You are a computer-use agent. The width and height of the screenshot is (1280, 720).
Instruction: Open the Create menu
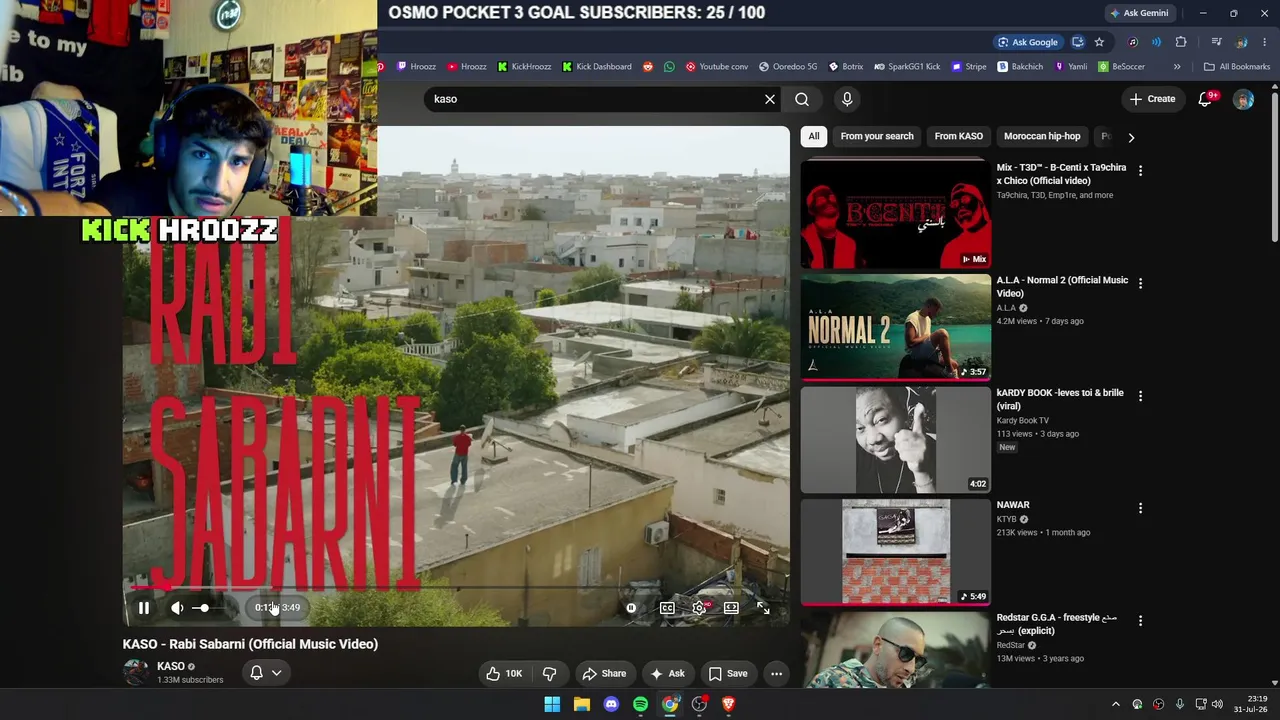(x=1152, y=99)
